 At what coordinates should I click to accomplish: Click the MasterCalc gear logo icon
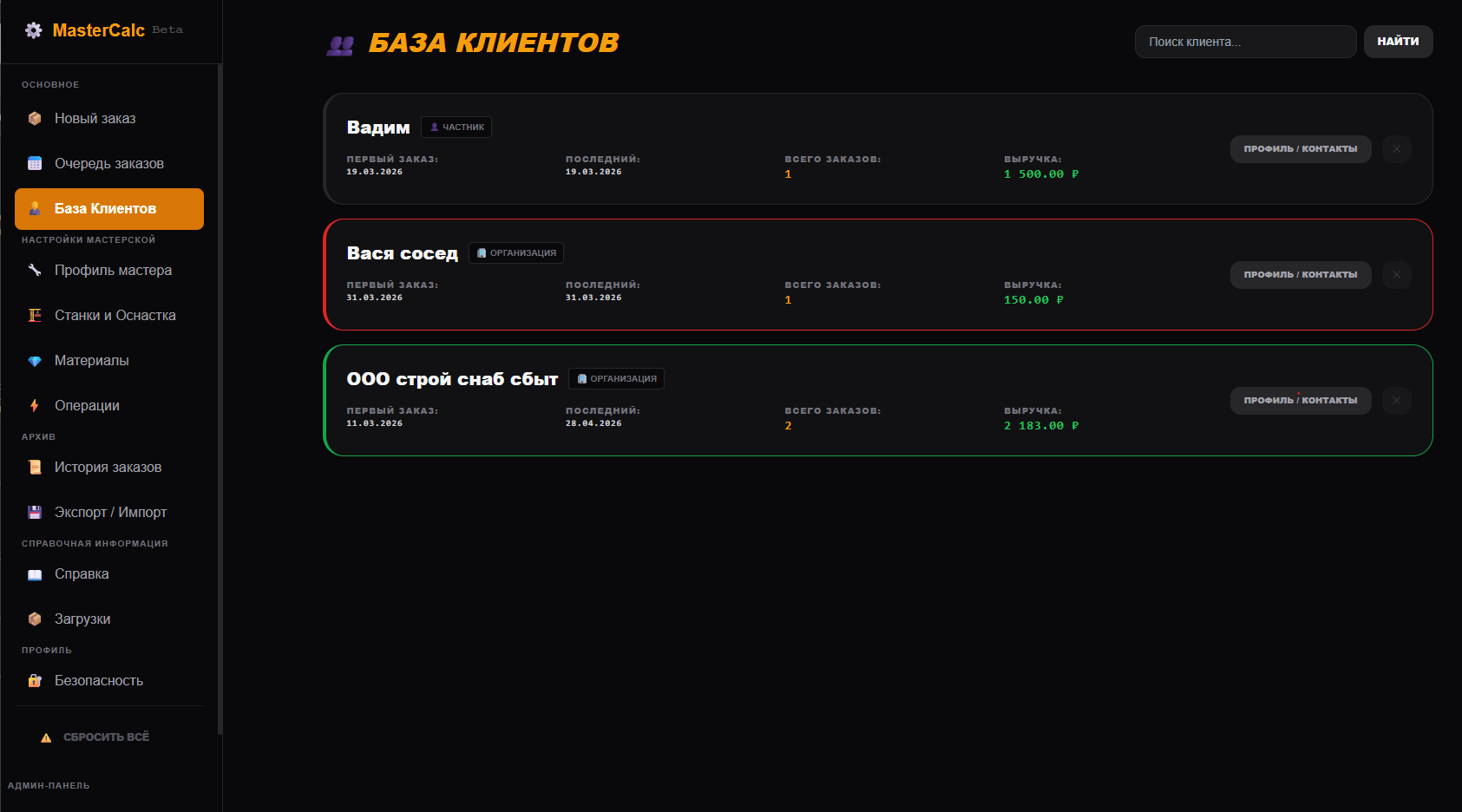coord(34,30)
